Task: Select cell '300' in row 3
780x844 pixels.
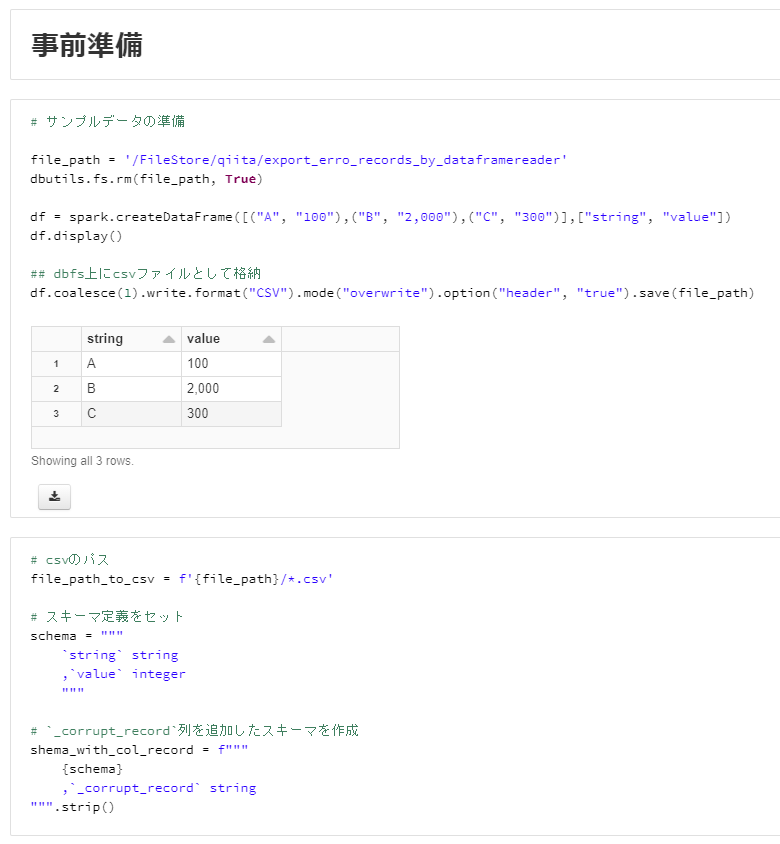Action: tap(231, 413)
